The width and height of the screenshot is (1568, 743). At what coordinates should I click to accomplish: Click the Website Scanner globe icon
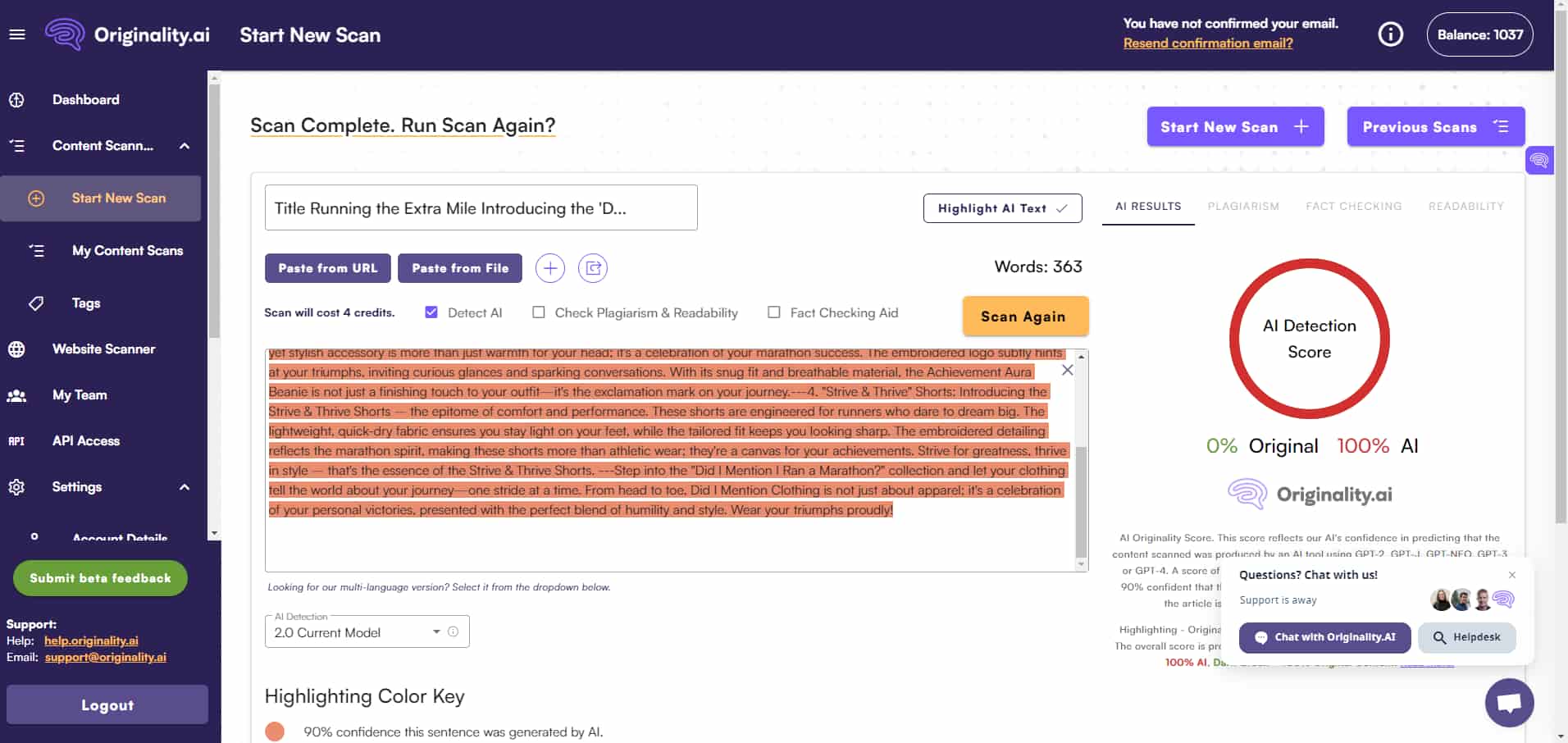(x=16, y=349)
